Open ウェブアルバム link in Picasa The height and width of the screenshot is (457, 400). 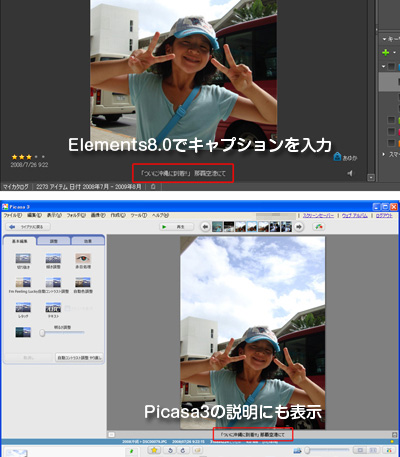tap(355, 216)
